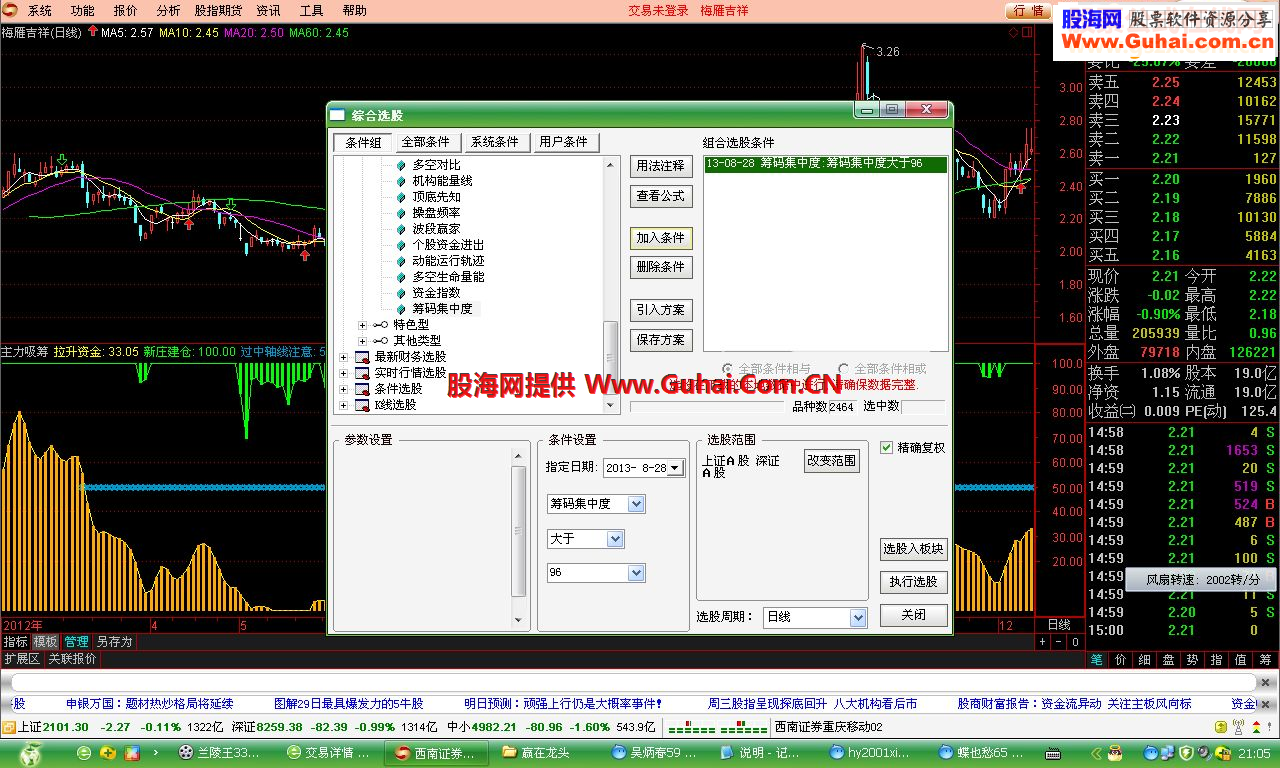Select 多空生命量能 formula icon
This screenshot has height=768, width=1280.
(x=402, y=277)
